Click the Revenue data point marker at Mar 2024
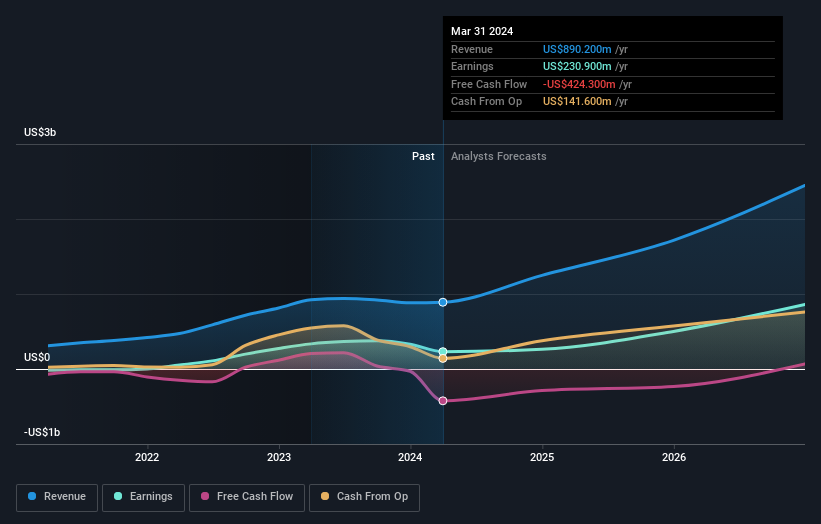 pyautogui.click(x=443, y=302)
